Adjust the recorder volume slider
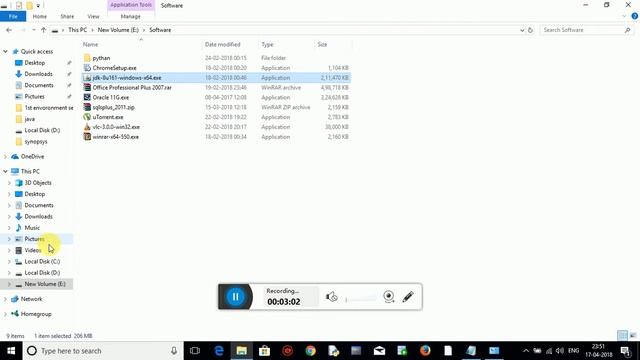 [361, 300]
